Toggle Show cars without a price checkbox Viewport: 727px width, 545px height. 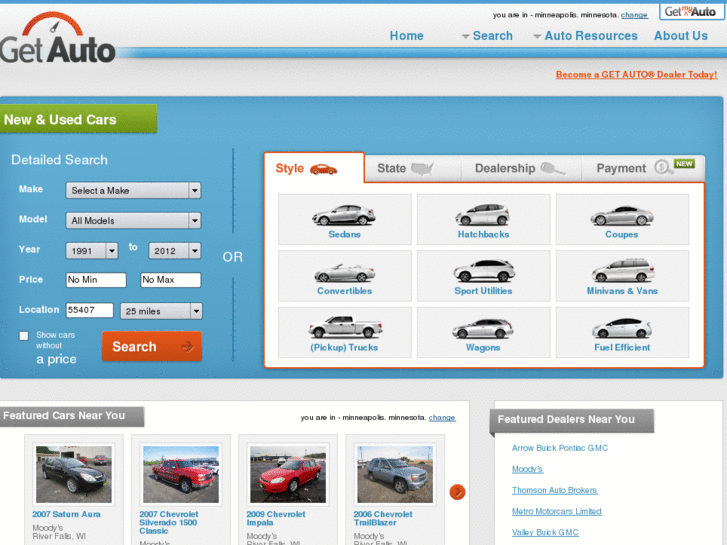[x=24, y=336]
